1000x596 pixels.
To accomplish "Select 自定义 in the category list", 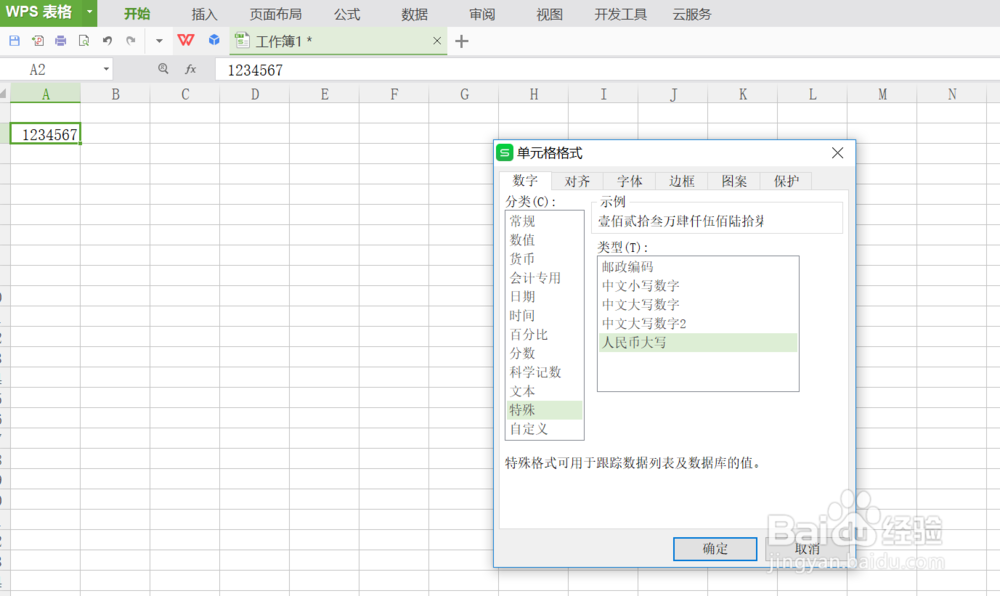I will coord(545,429).
